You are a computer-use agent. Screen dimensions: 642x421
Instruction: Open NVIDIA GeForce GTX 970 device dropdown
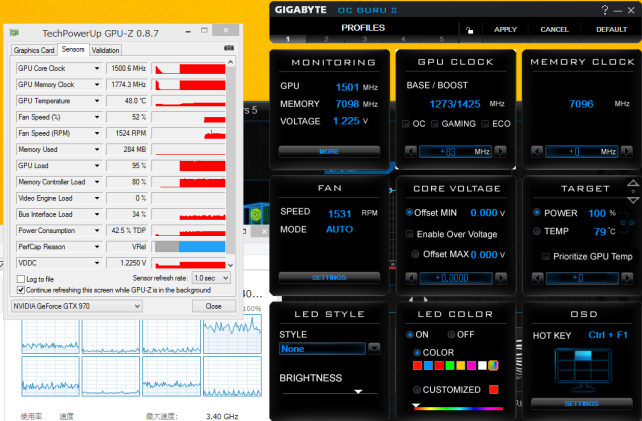[77, 306]
